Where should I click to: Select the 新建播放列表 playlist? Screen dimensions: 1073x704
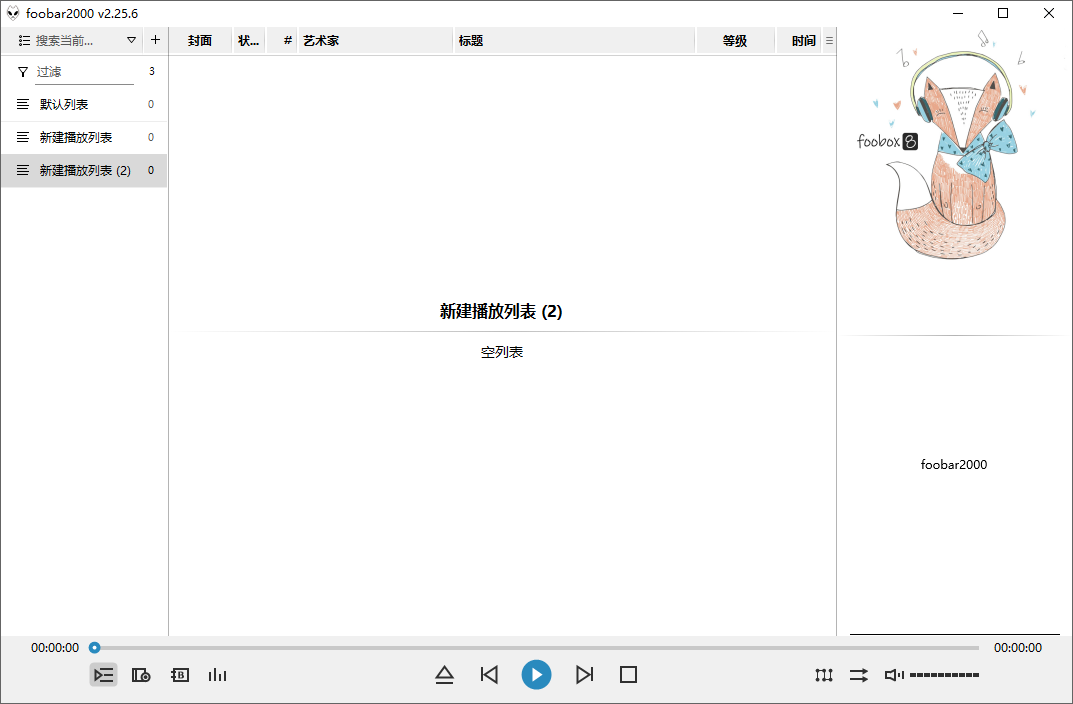75,137
